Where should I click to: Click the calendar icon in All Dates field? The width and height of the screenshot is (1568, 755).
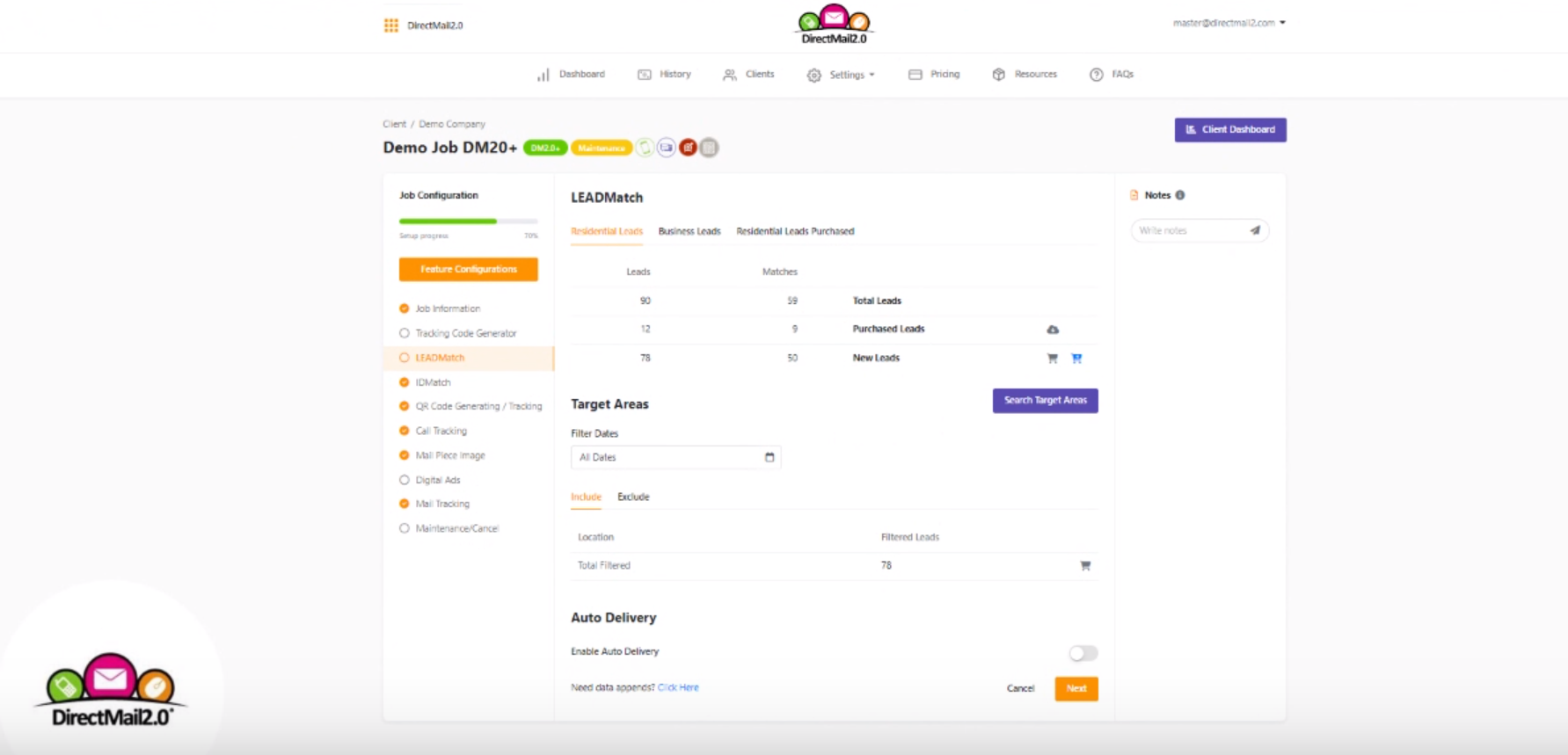(x=769, y=457)
